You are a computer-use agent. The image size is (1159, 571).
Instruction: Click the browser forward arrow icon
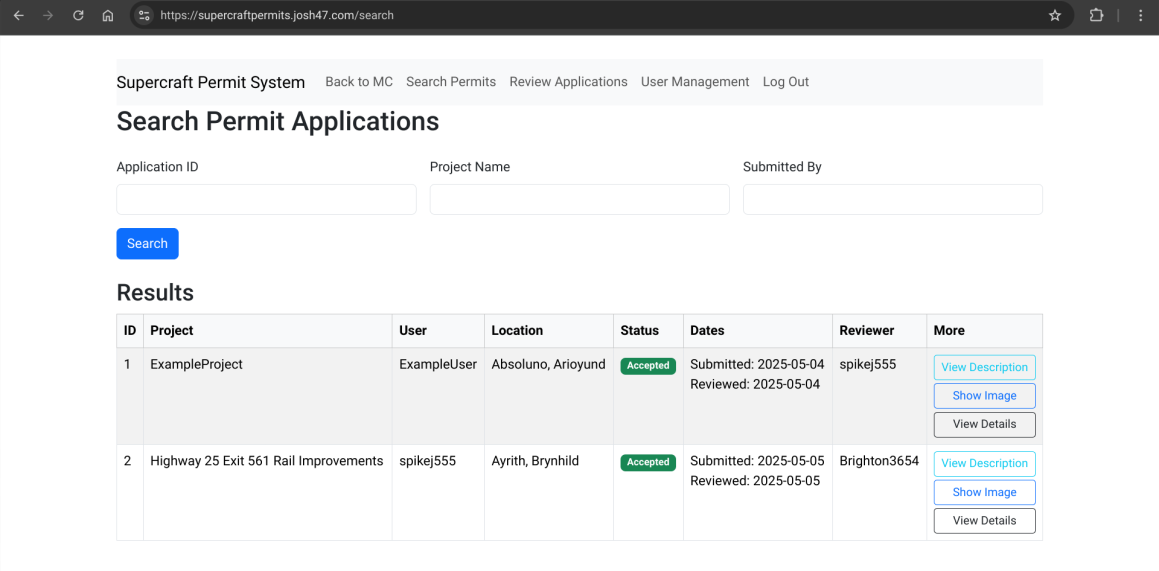[48, 16]
